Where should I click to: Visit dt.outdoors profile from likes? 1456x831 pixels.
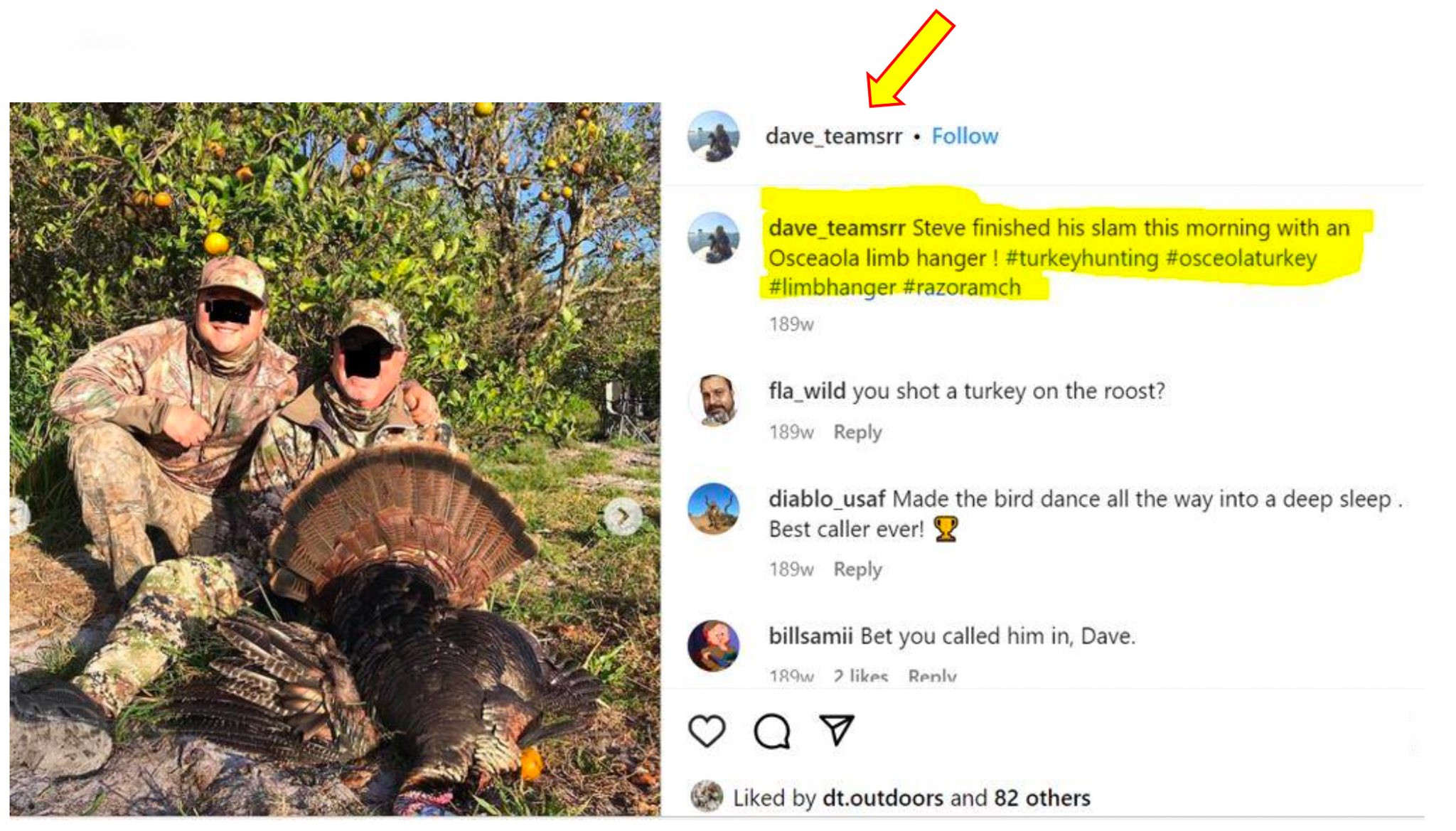[x=882, y=798]
